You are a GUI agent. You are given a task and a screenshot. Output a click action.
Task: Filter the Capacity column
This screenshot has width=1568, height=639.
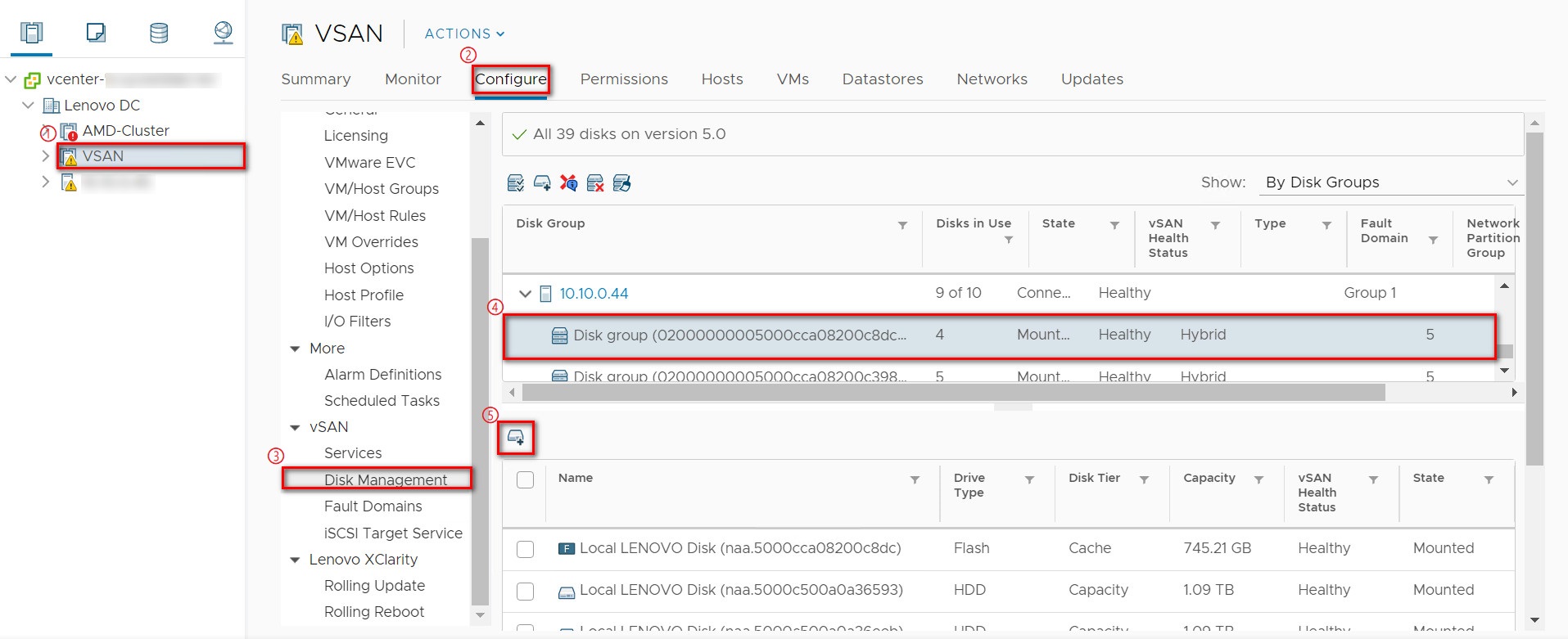1258,479
